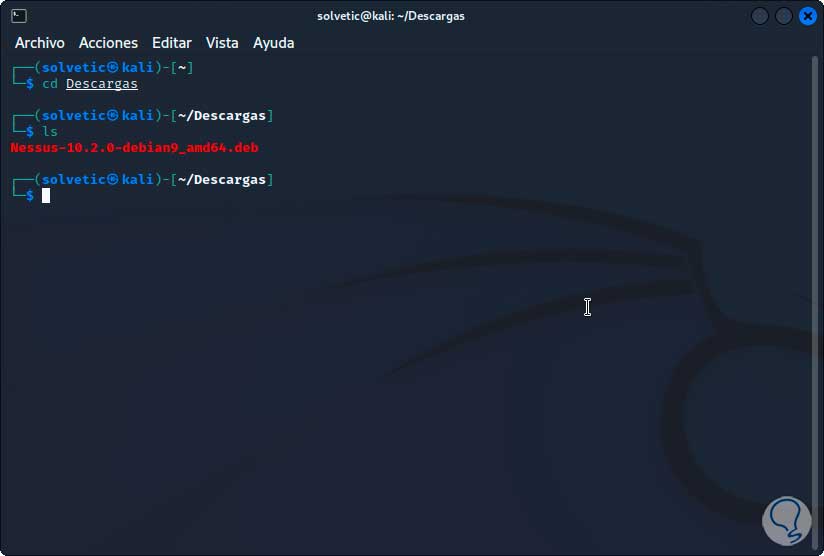This screenshot has height=556, width=824.
Task: Click the terminal cursor at last prompt
Action: tap(46, 195)
